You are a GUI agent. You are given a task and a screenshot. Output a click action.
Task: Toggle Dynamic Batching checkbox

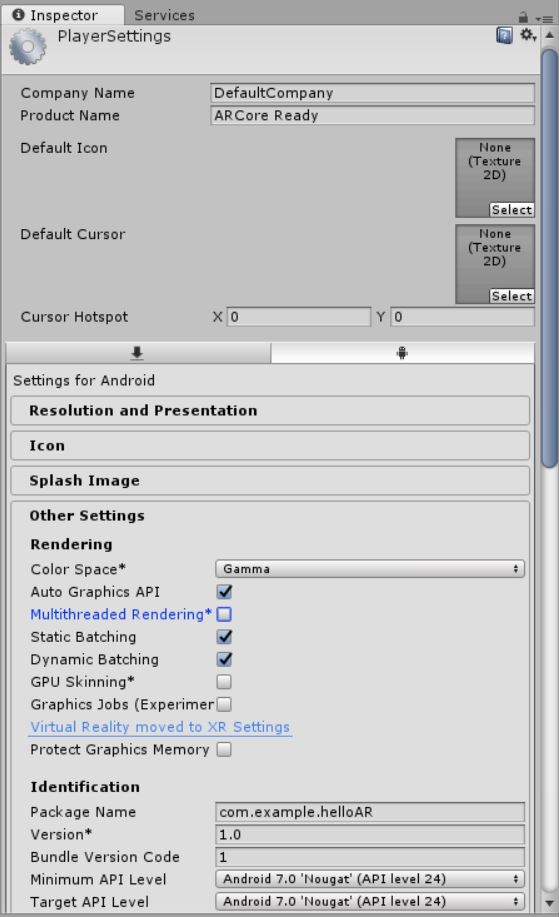(224, 659)
